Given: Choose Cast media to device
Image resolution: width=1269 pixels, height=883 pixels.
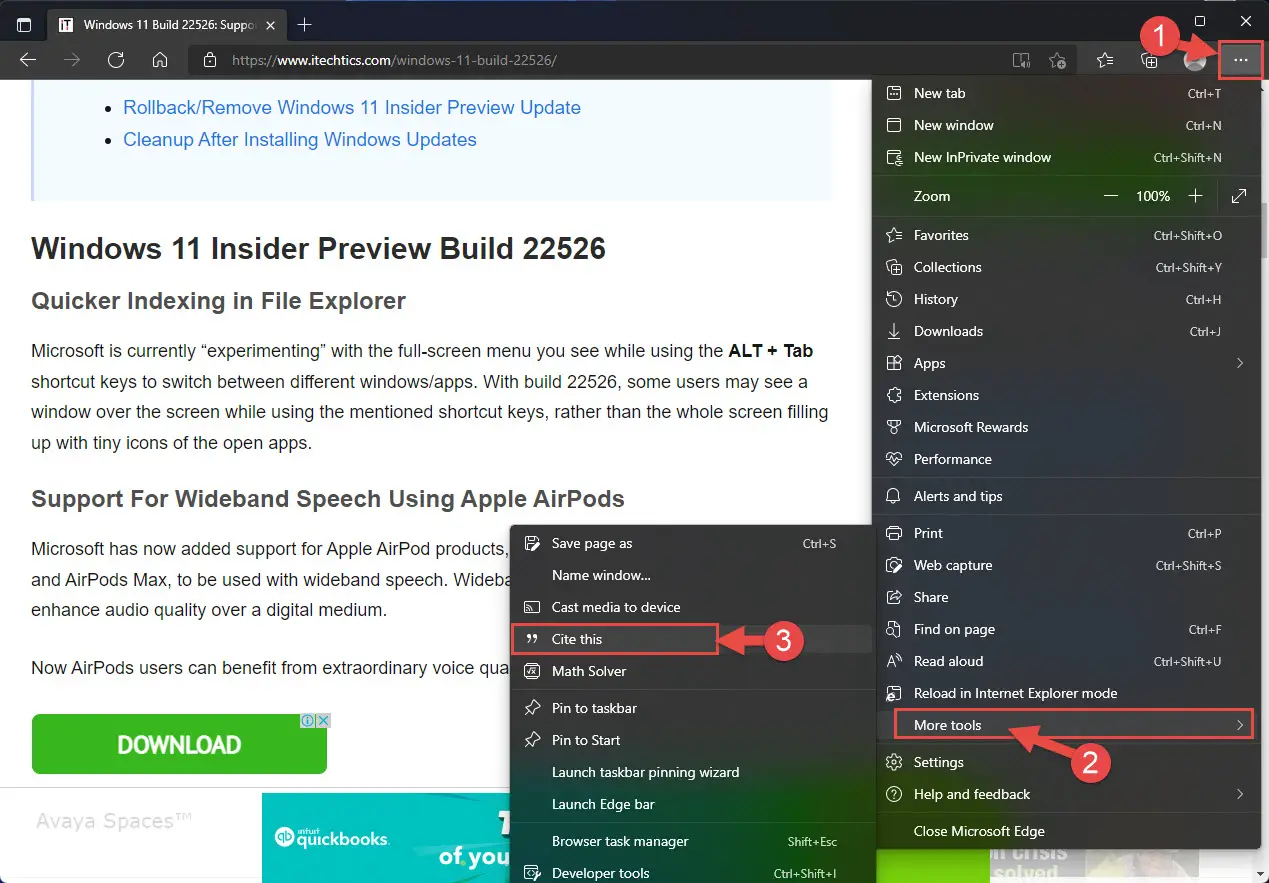Looking at the screenshot, I should [x=692, y=607].
